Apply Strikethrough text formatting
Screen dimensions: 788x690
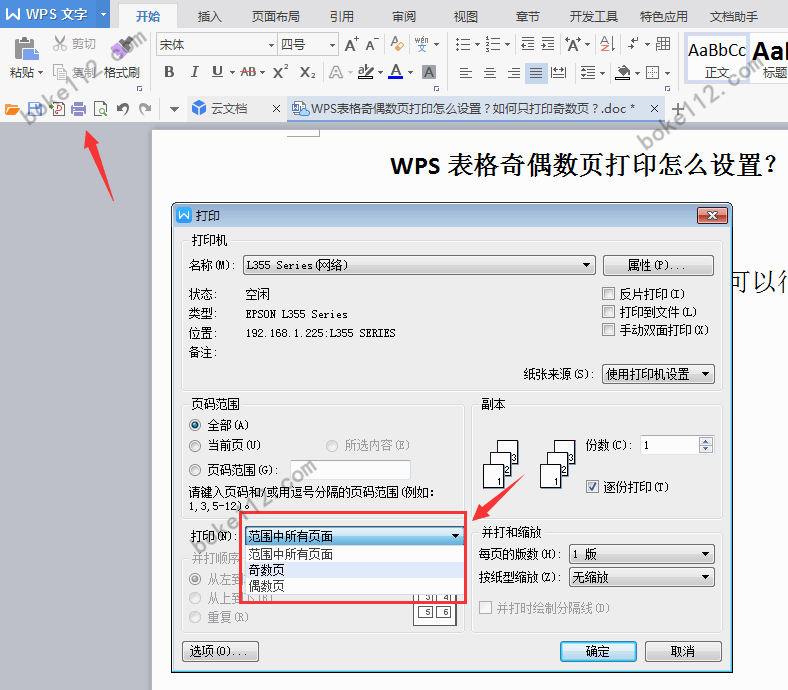click(x=248, y=72)
